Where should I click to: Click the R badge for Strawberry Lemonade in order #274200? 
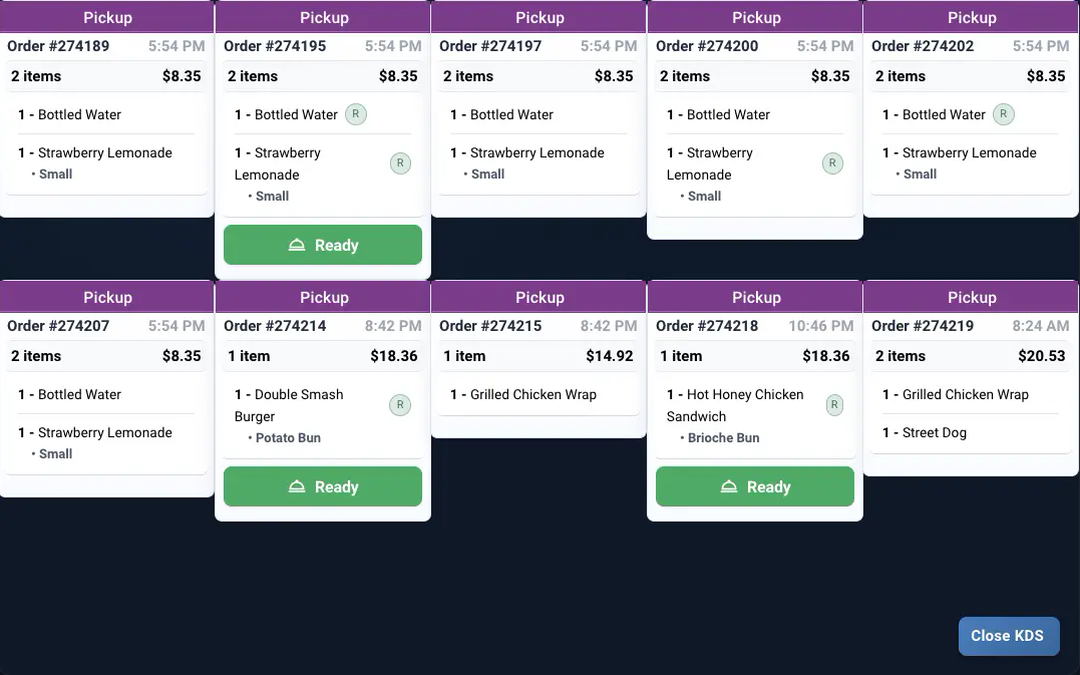832,163
